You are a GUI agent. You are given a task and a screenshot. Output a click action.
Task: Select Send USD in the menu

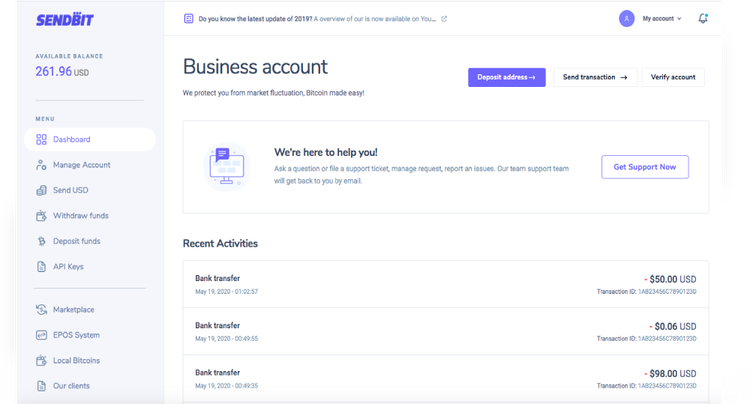point(70,190)
